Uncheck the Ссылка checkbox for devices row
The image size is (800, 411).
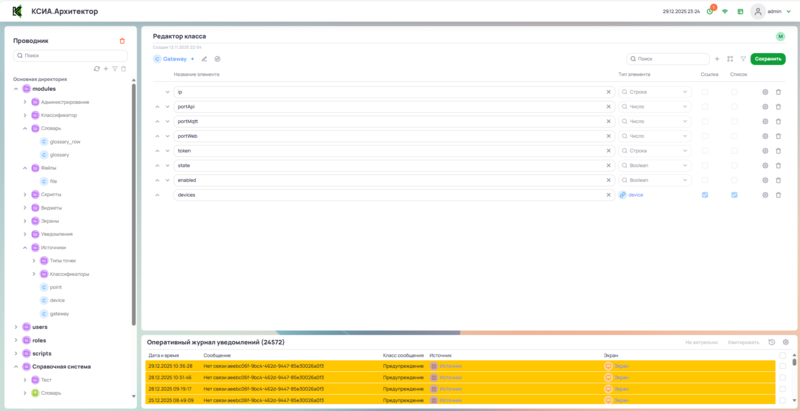(705, 195)
